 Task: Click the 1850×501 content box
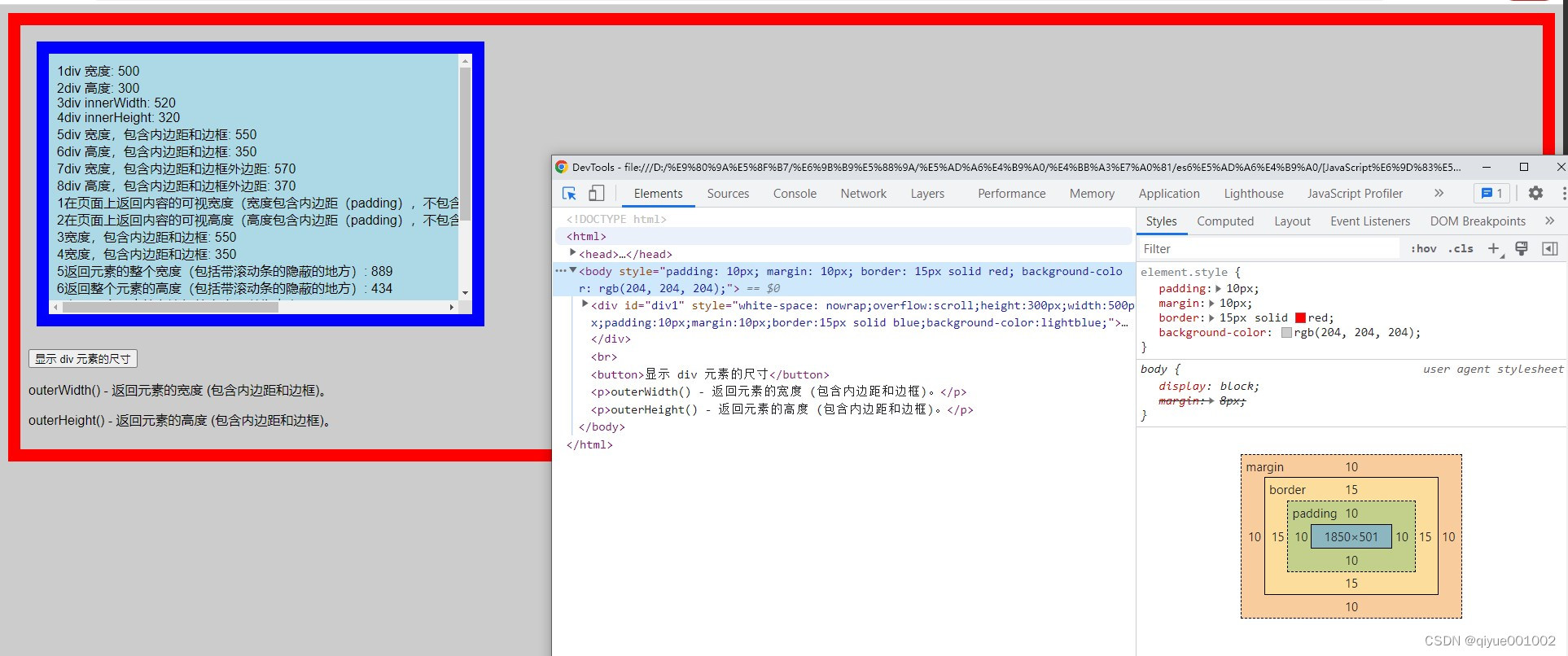tap(1351, 537)
